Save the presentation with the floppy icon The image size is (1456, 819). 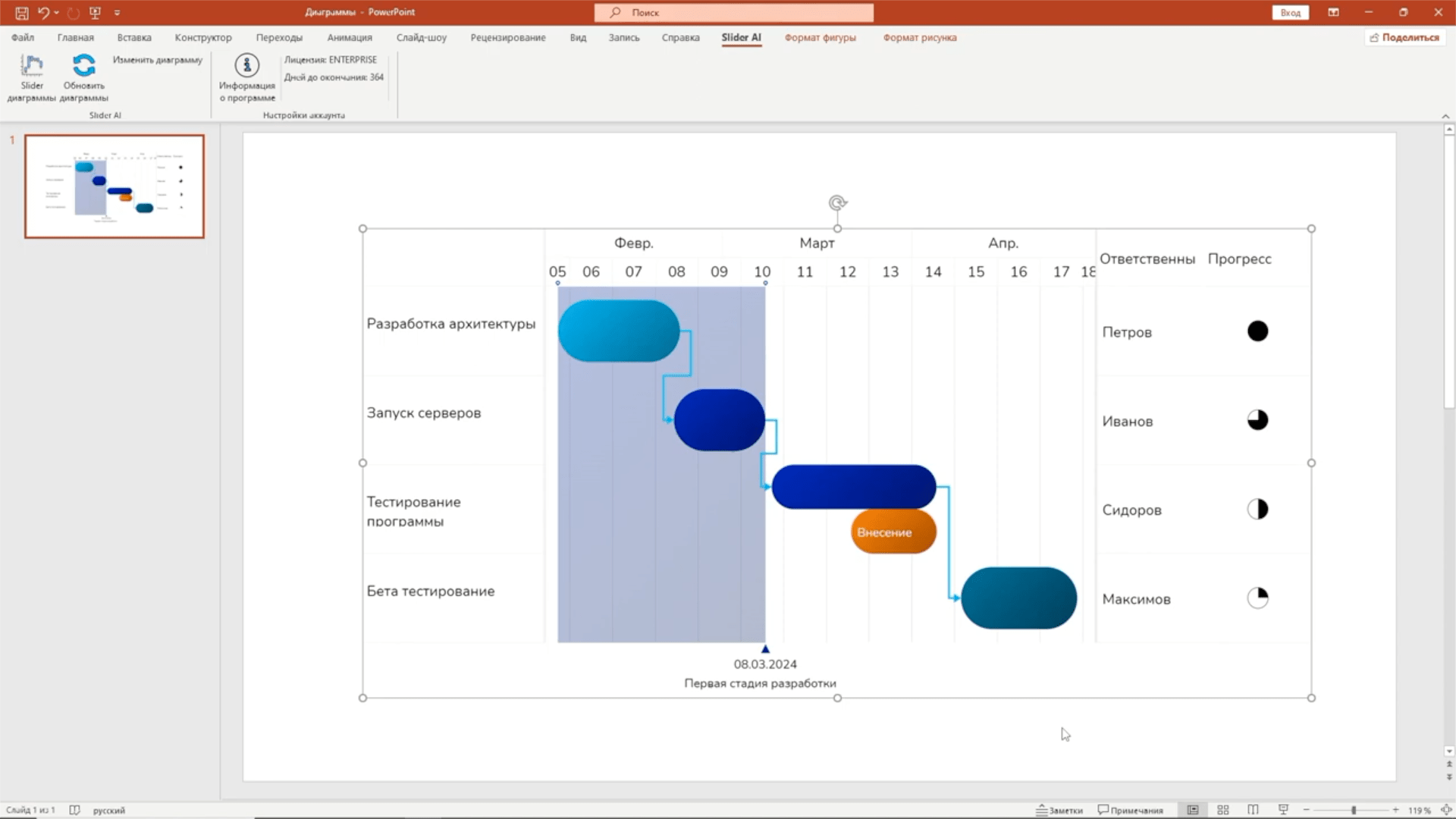21,12
